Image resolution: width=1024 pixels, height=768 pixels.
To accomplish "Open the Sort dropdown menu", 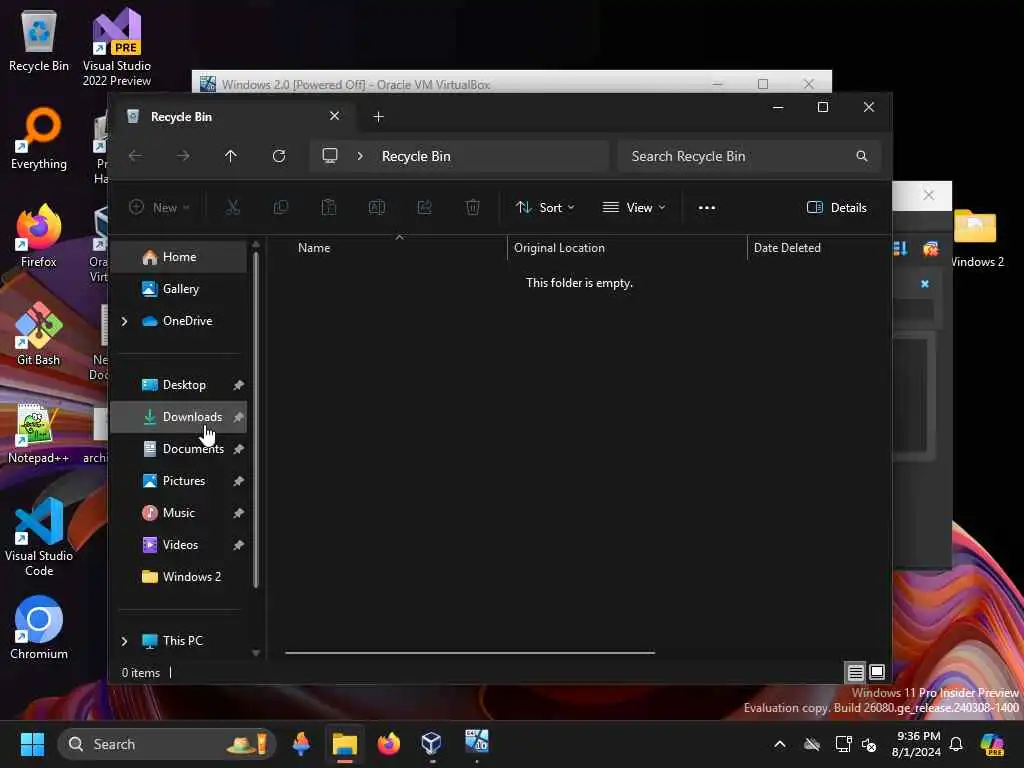I will [545, 208].
